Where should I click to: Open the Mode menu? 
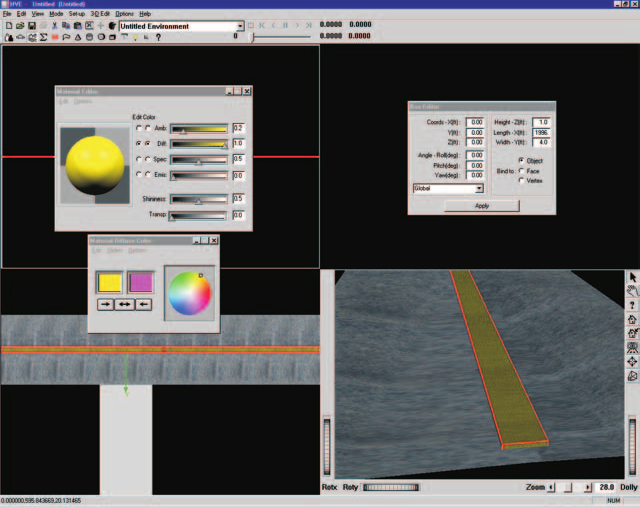pyautogui.click(x=56, y=13)
